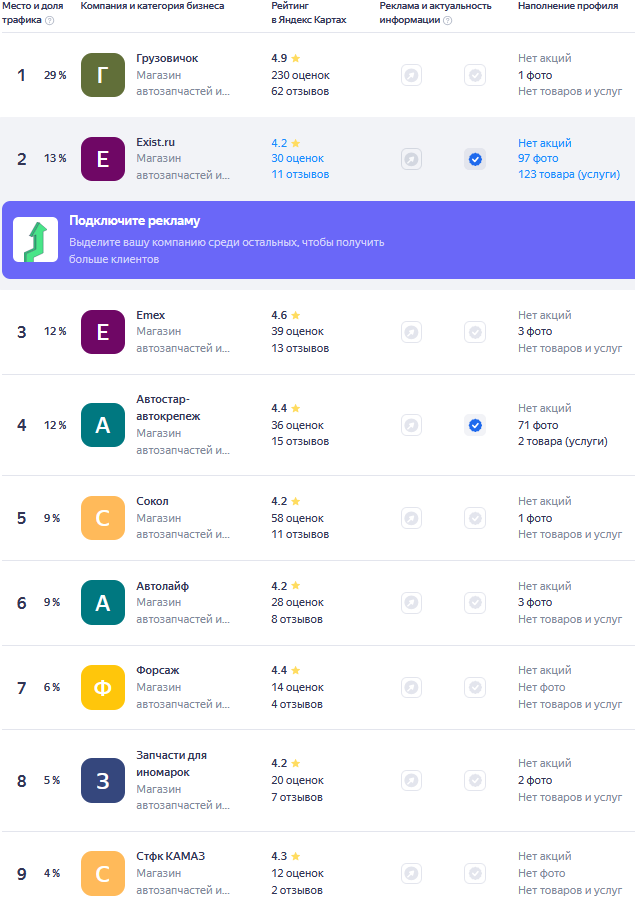Image resolution: width=635 pixels, height=915 pixels.
Task: Click the 29 % traffic share value
Action: point(55,75)
